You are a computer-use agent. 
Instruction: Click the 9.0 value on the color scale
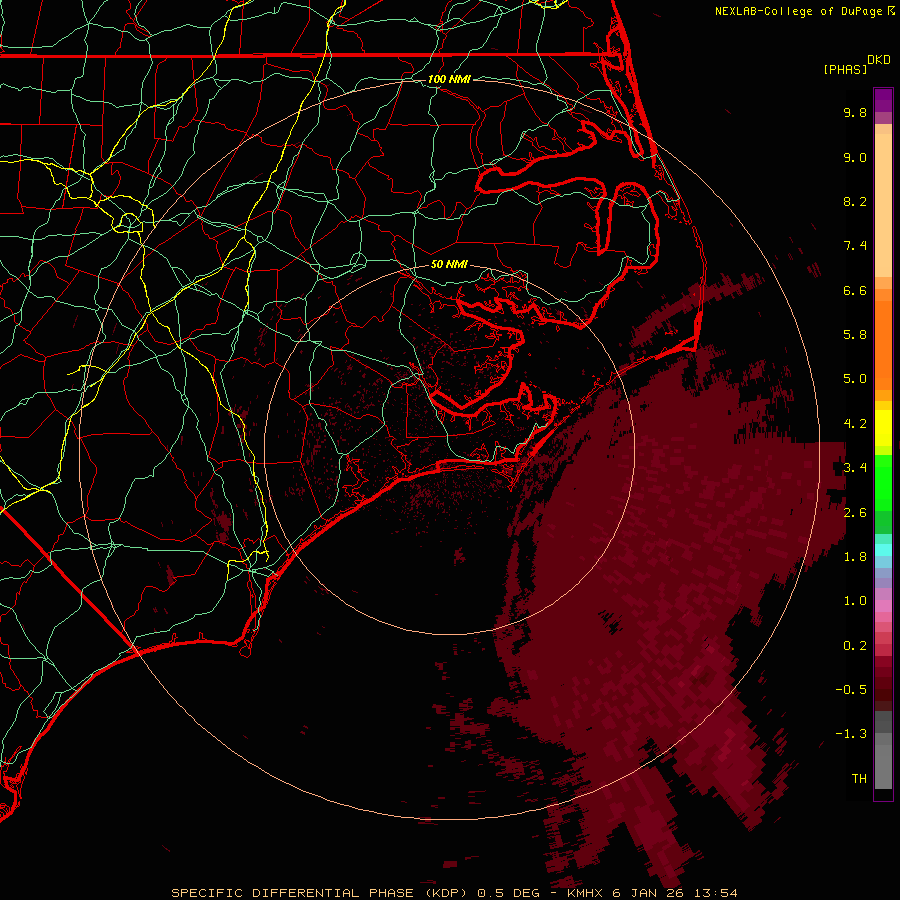(855, 157)
